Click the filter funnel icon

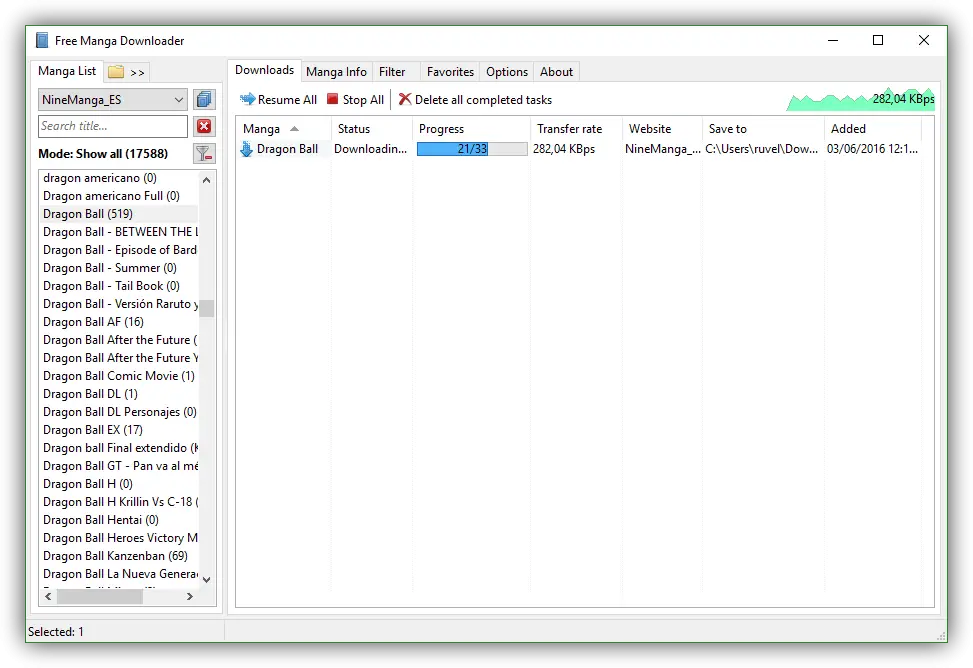[x=204, y=153]
